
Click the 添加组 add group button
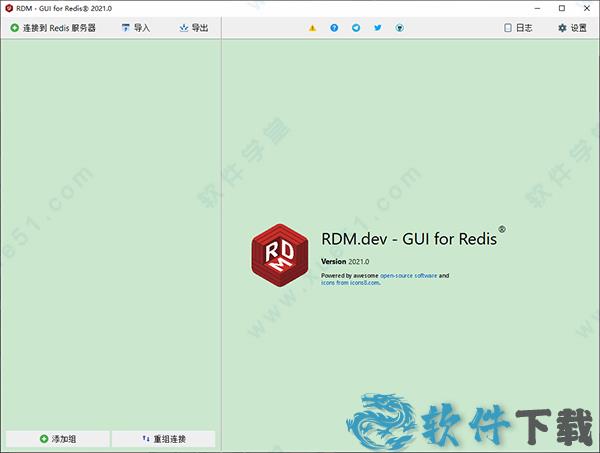click(x=57, y=439)
